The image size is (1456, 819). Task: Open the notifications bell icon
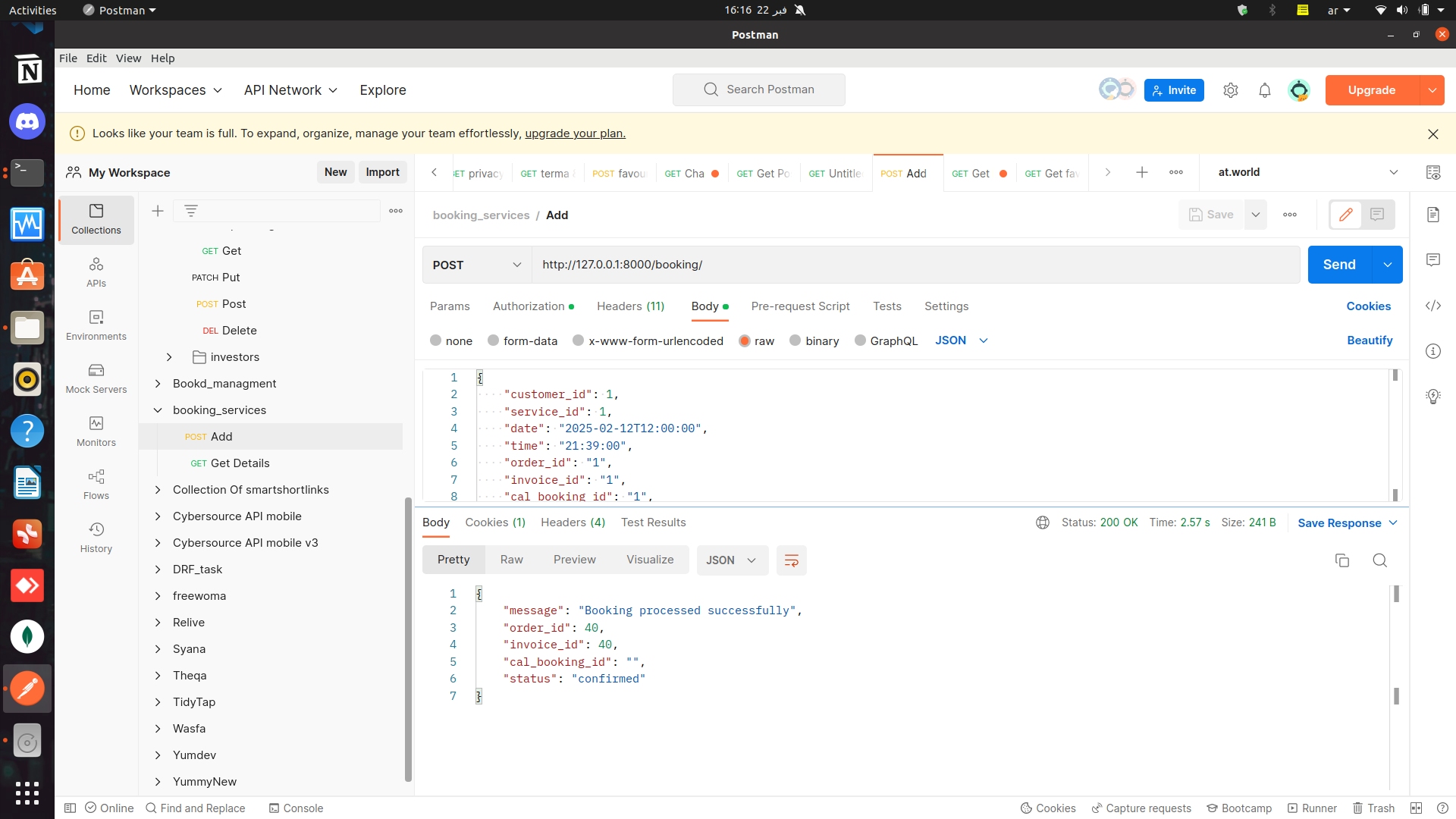tap(1265, 90)
